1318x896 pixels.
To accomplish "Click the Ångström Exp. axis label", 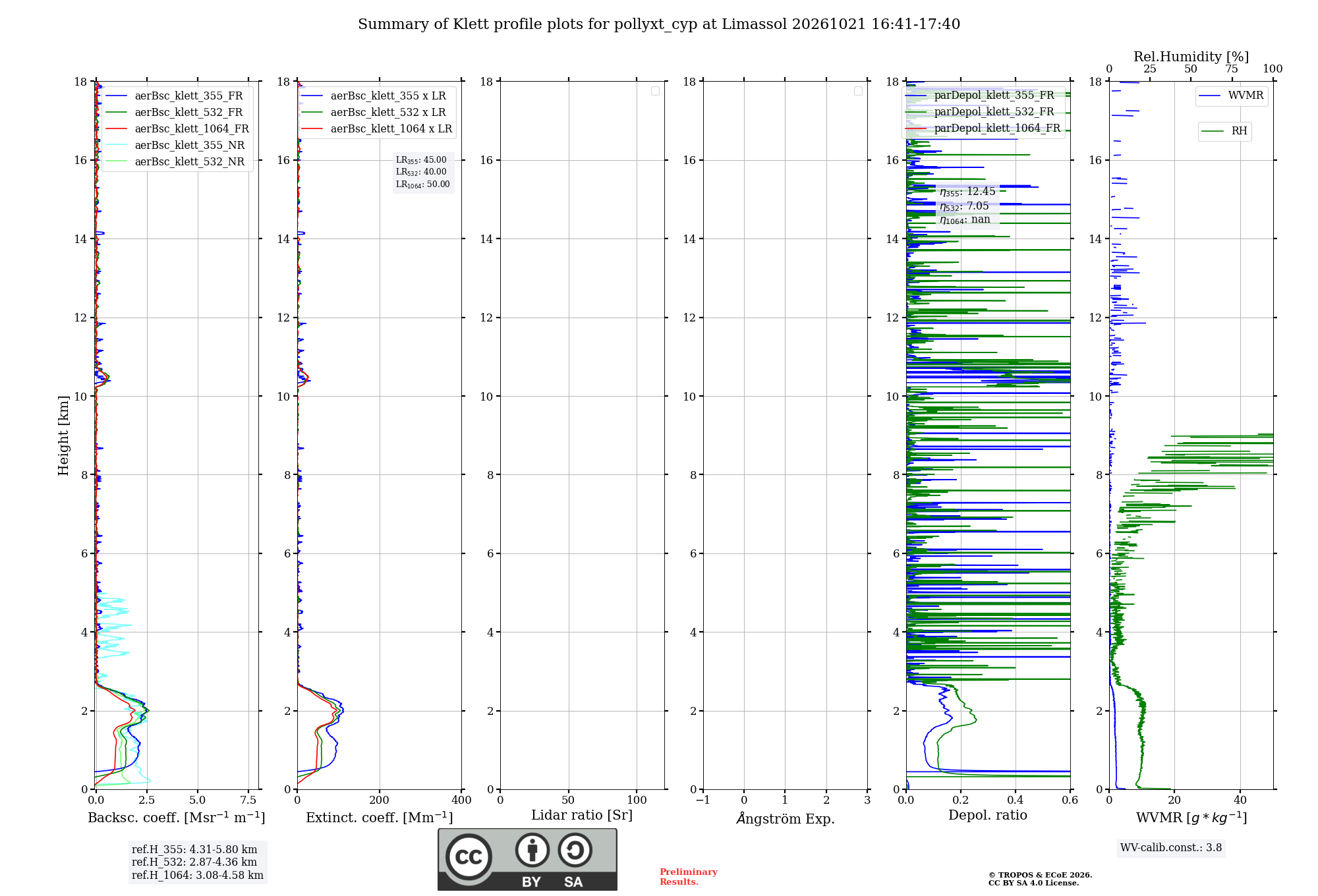I will coord(786,818).
